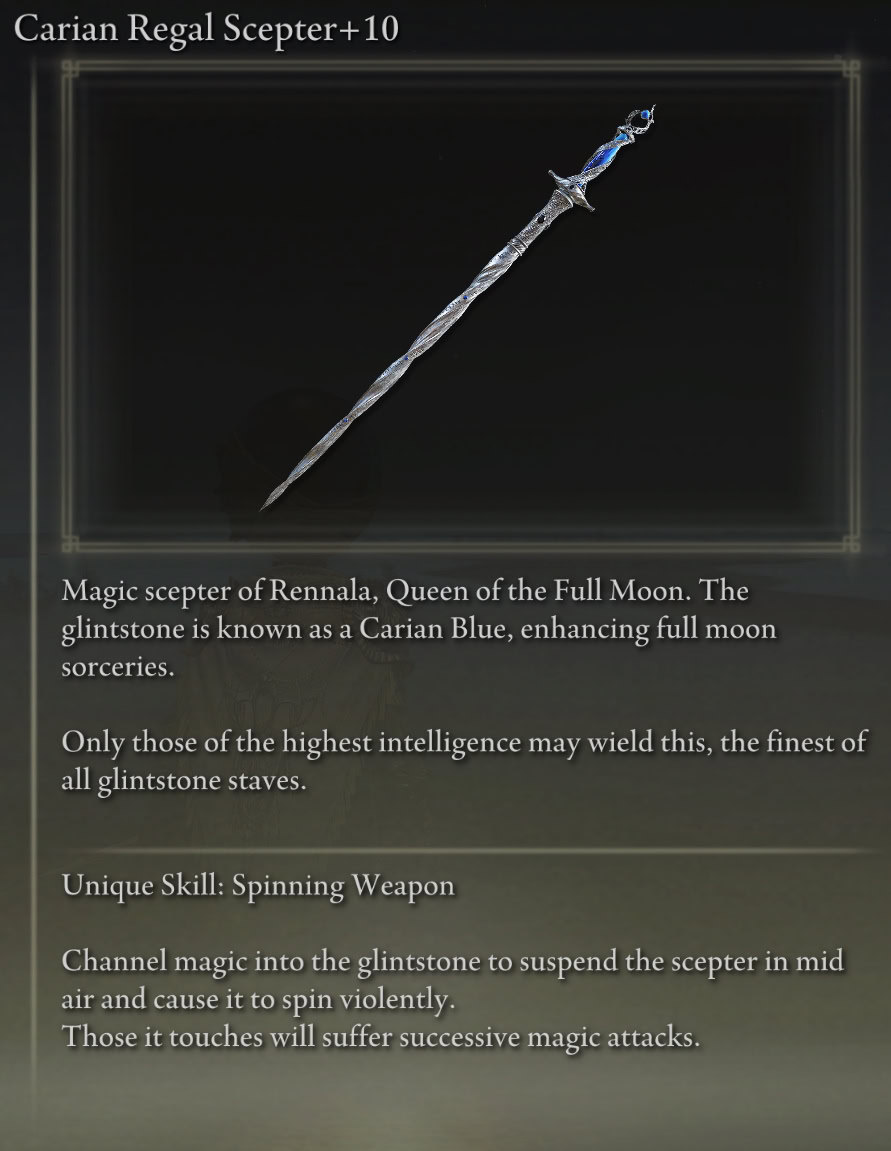Click the Rennala, Queen of the Full Moon text
The width and height of the screenshot is (891, 1151).
[480, 590]
